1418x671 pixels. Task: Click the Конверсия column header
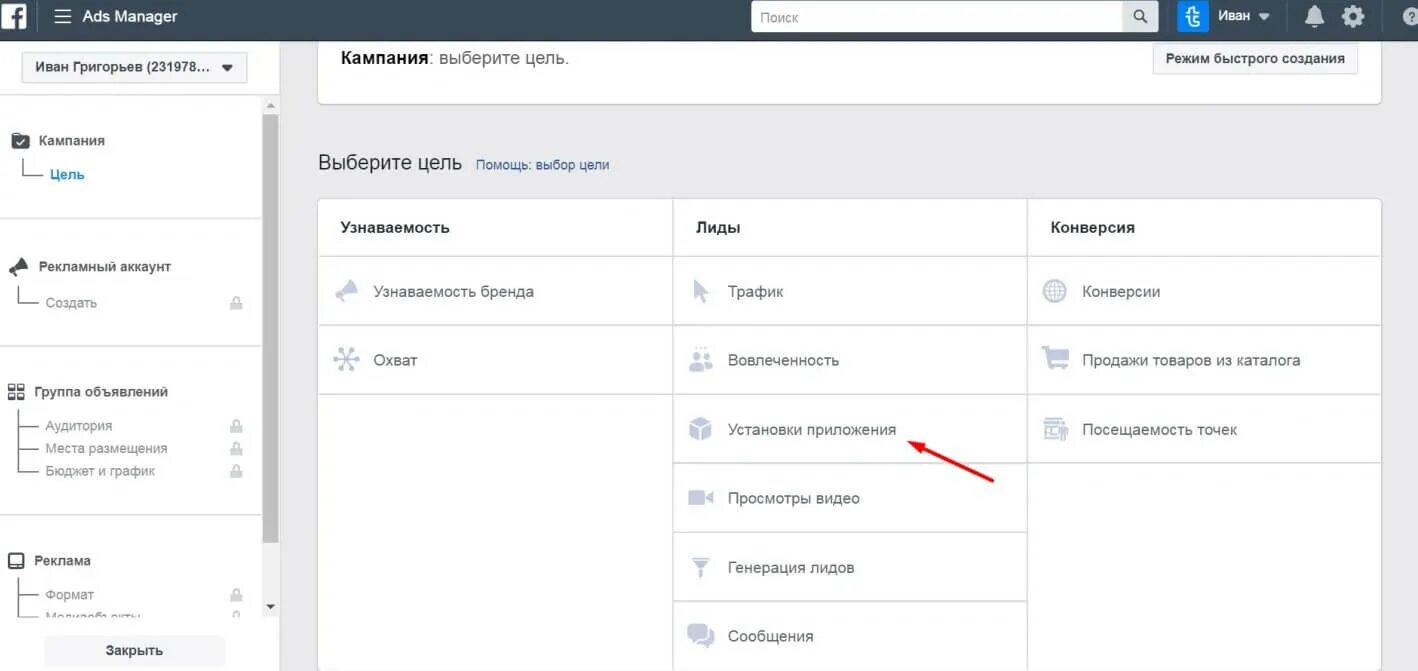pyautogui.click(x=1092, y=227)
